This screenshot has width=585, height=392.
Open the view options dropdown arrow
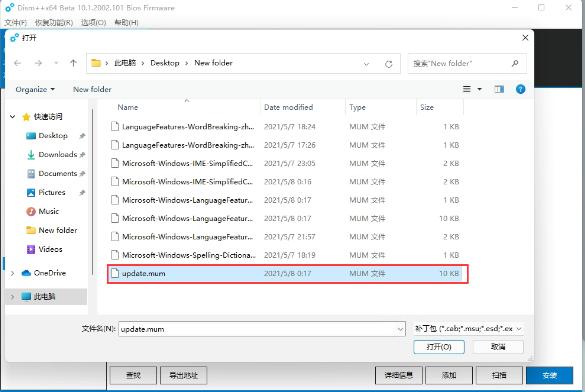[x=479, y=89]
